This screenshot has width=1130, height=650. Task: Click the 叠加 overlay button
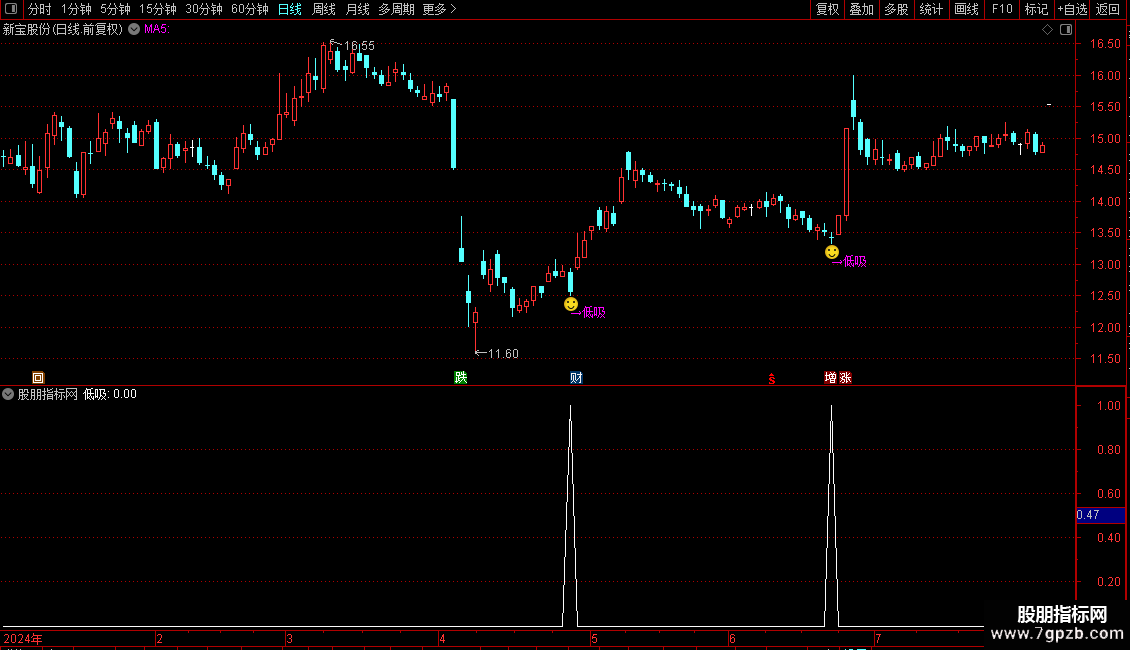click(861, 9)
